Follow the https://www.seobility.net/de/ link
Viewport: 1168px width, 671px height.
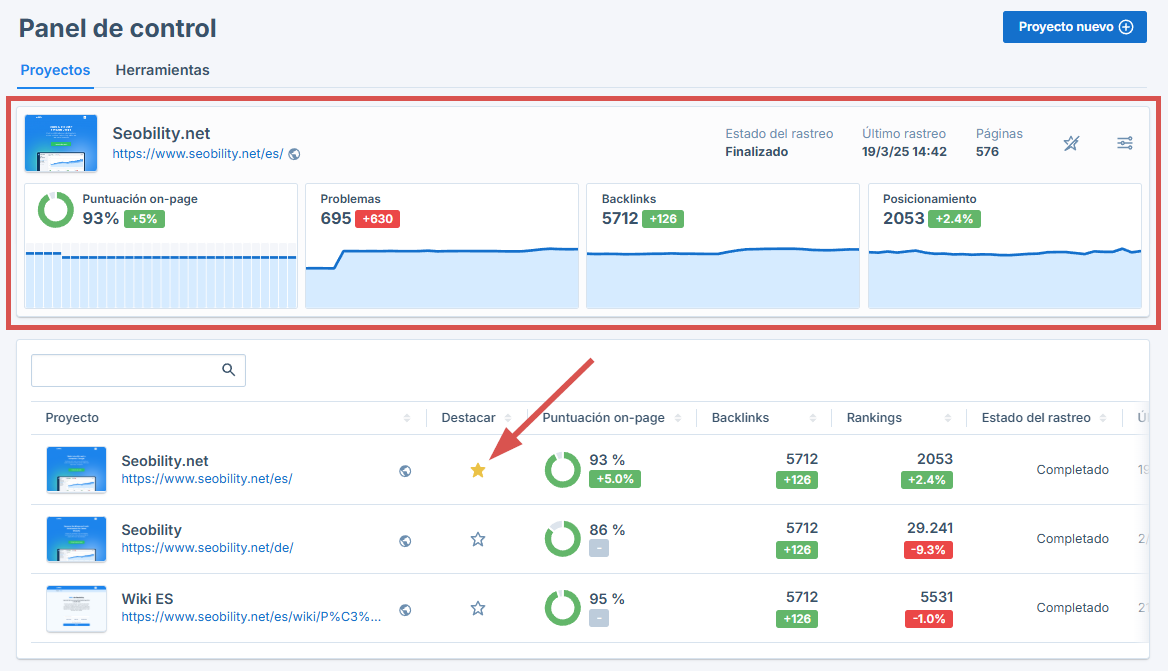(207, 547)
